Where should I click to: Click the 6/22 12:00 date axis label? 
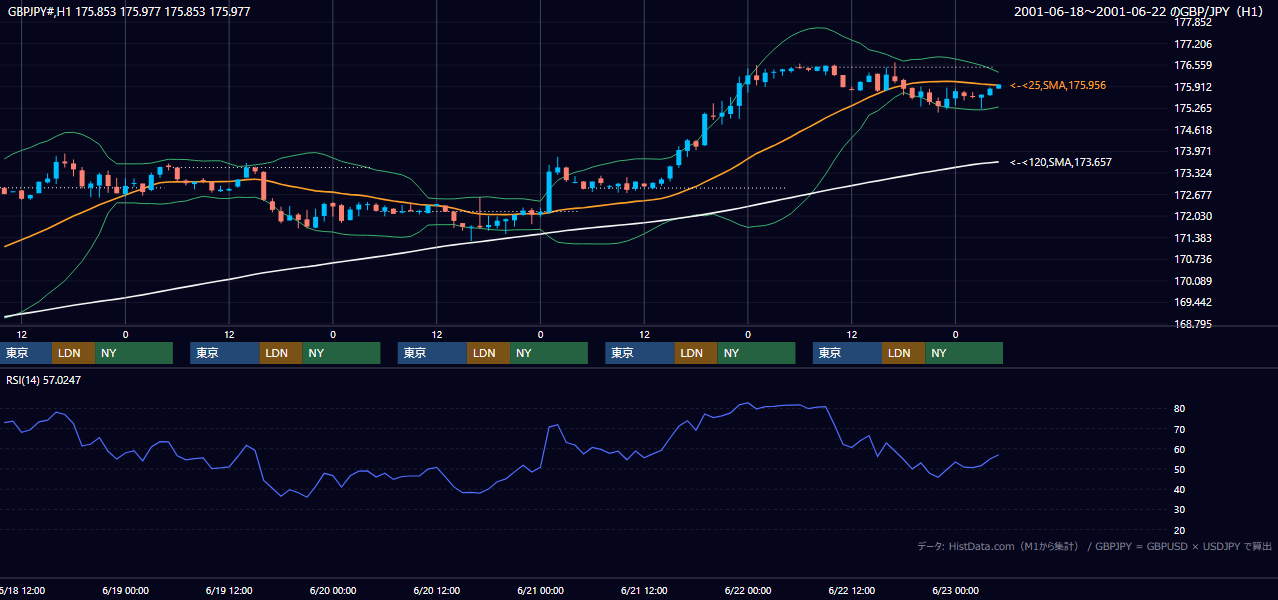(853, 590)
